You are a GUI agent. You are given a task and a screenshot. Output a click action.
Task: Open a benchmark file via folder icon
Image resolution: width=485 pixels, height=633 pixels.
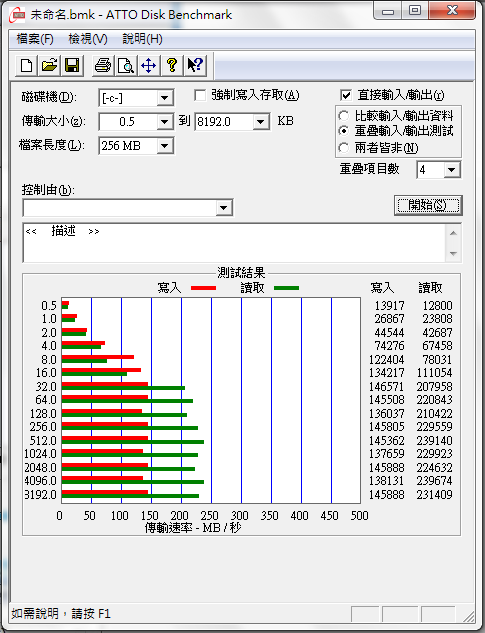49,65
